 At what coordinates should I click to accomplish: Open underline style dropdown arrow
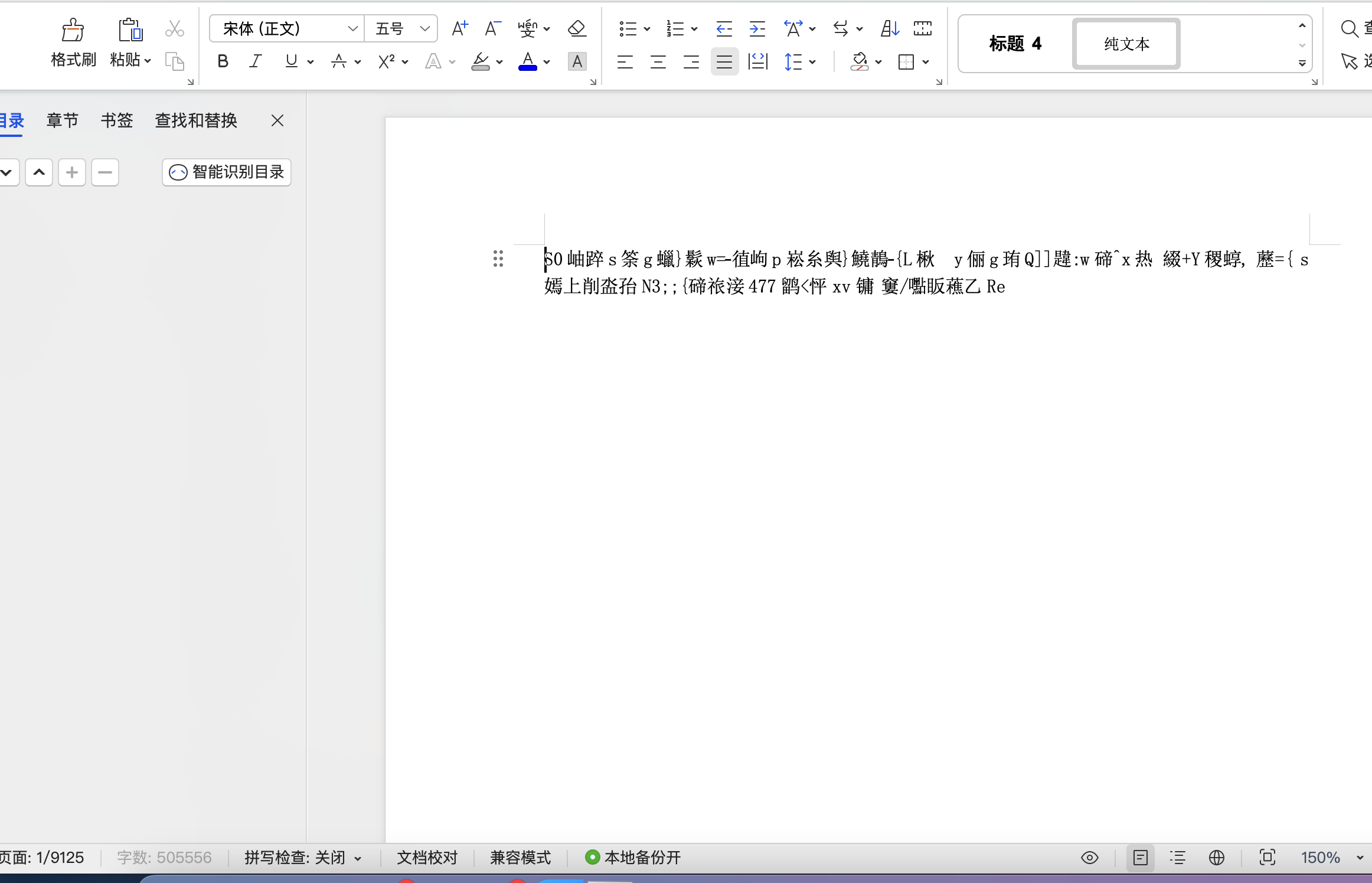tap(311, 62)
